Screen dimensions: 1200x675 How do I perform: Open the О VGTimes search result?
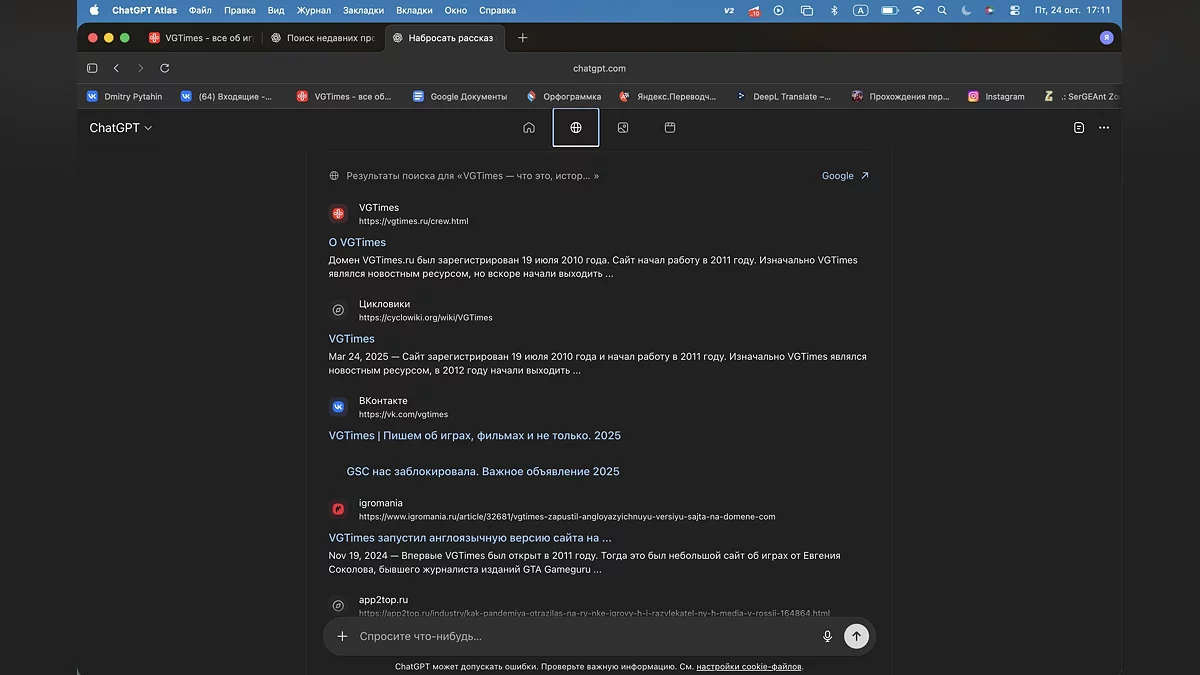pyautogui.click(x=357, y=242)
